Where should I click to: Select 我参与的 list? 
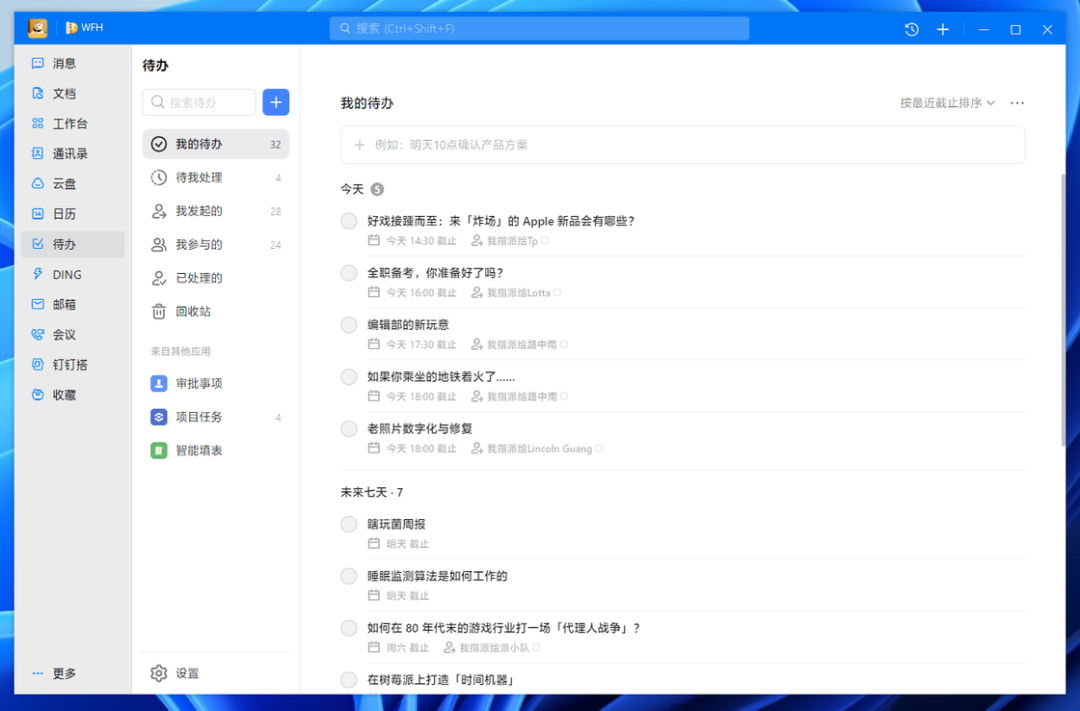[x=216, y=245]
